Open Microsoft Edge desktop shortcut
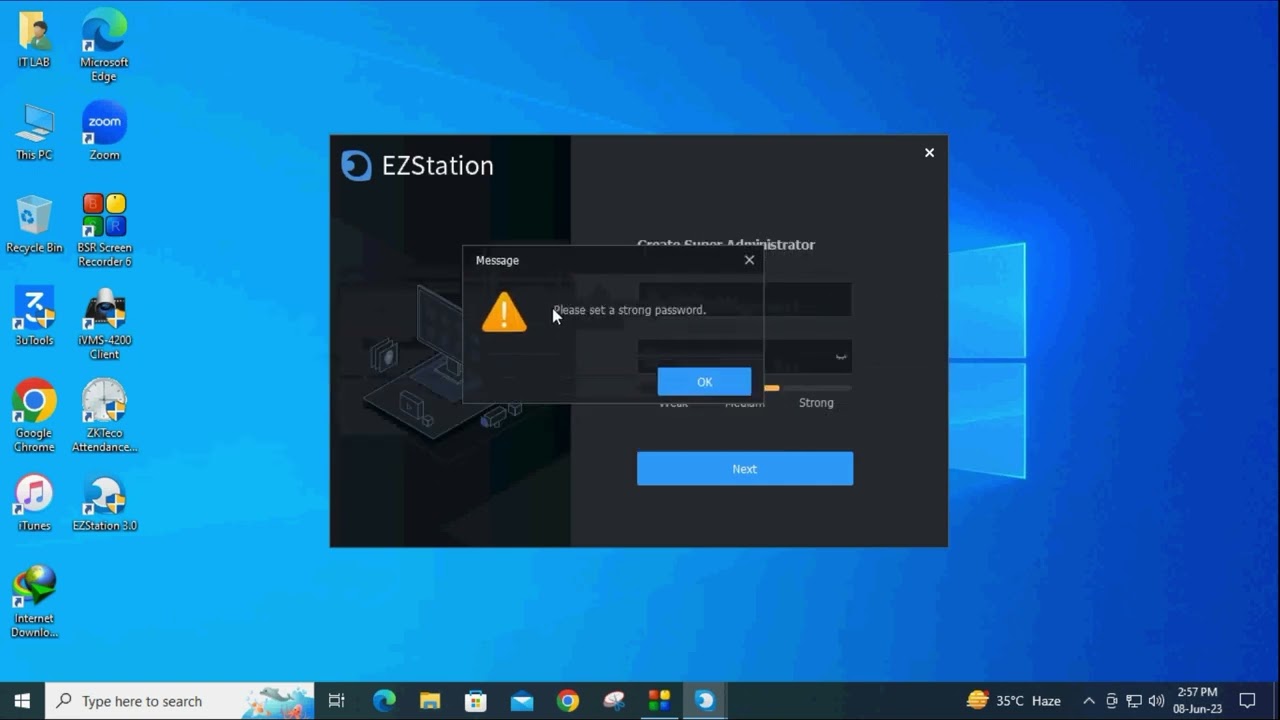Screen dimensions: 1280x720 [x=104, y=45]
